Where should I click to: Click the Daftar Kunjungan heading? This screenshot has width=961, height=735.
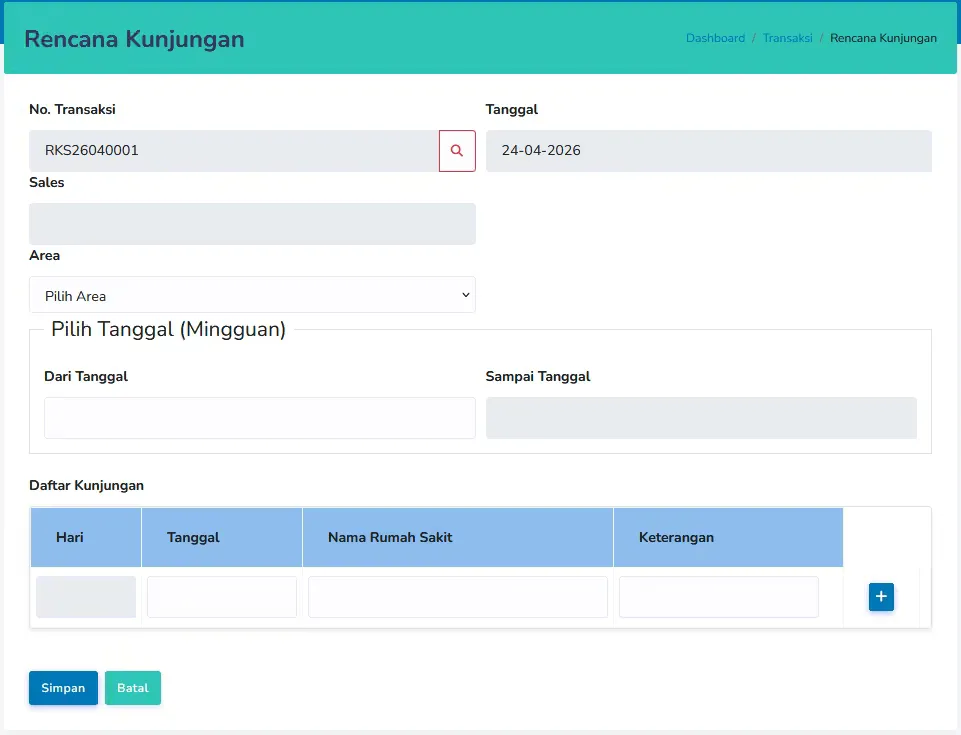tap(86, 486)
